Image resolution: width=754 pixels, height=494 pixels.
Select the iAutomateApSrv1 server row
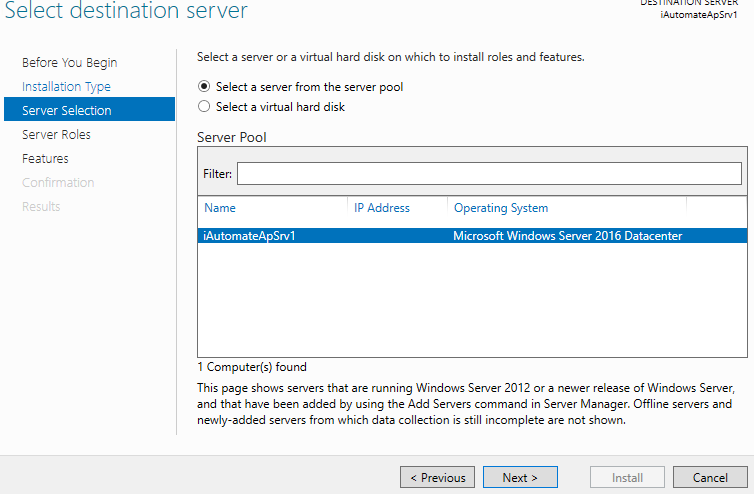pyautogui.click(x=250, y=236)
